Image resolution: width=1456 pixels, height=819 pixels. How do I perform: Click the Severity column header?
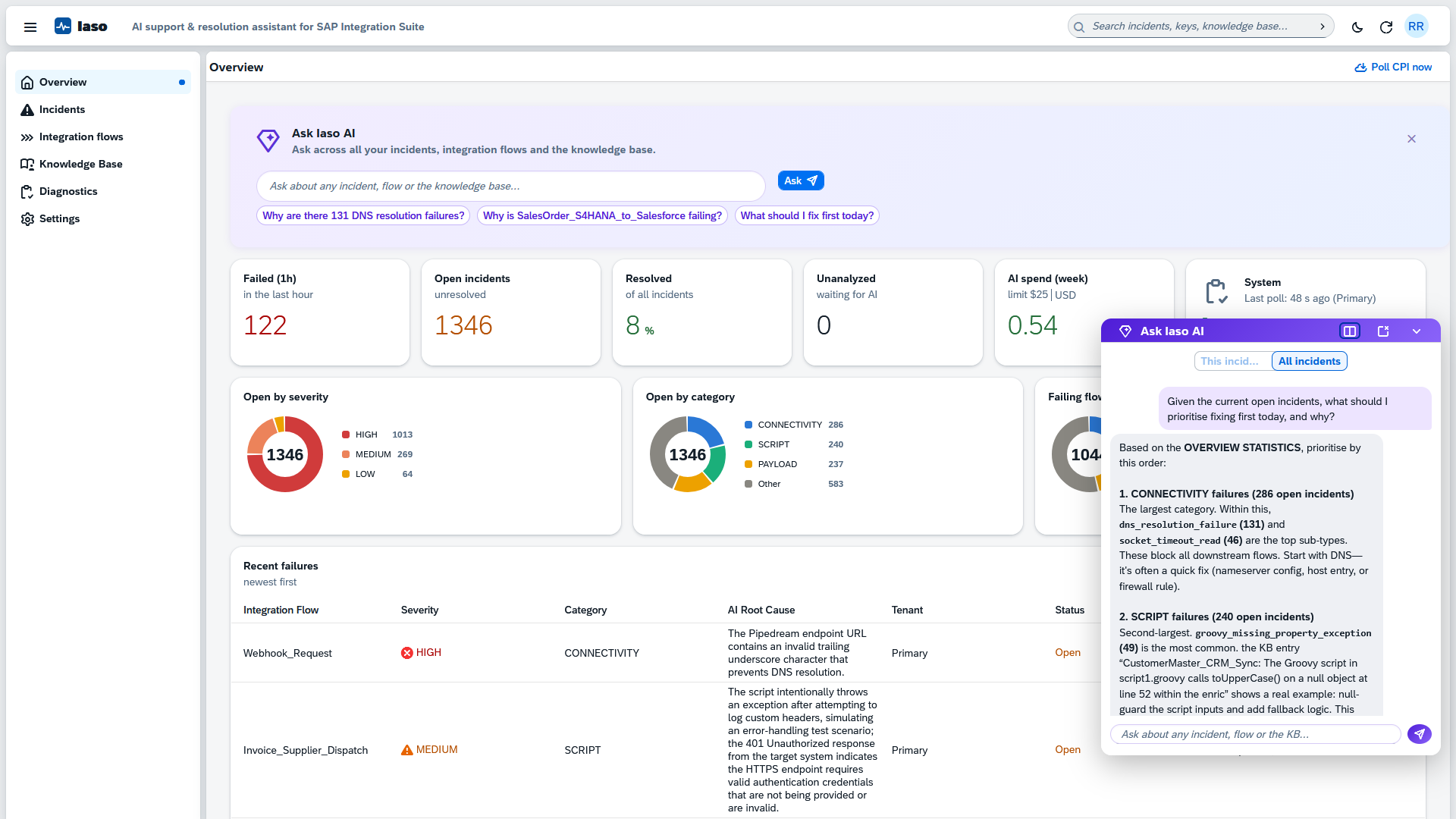419,610
